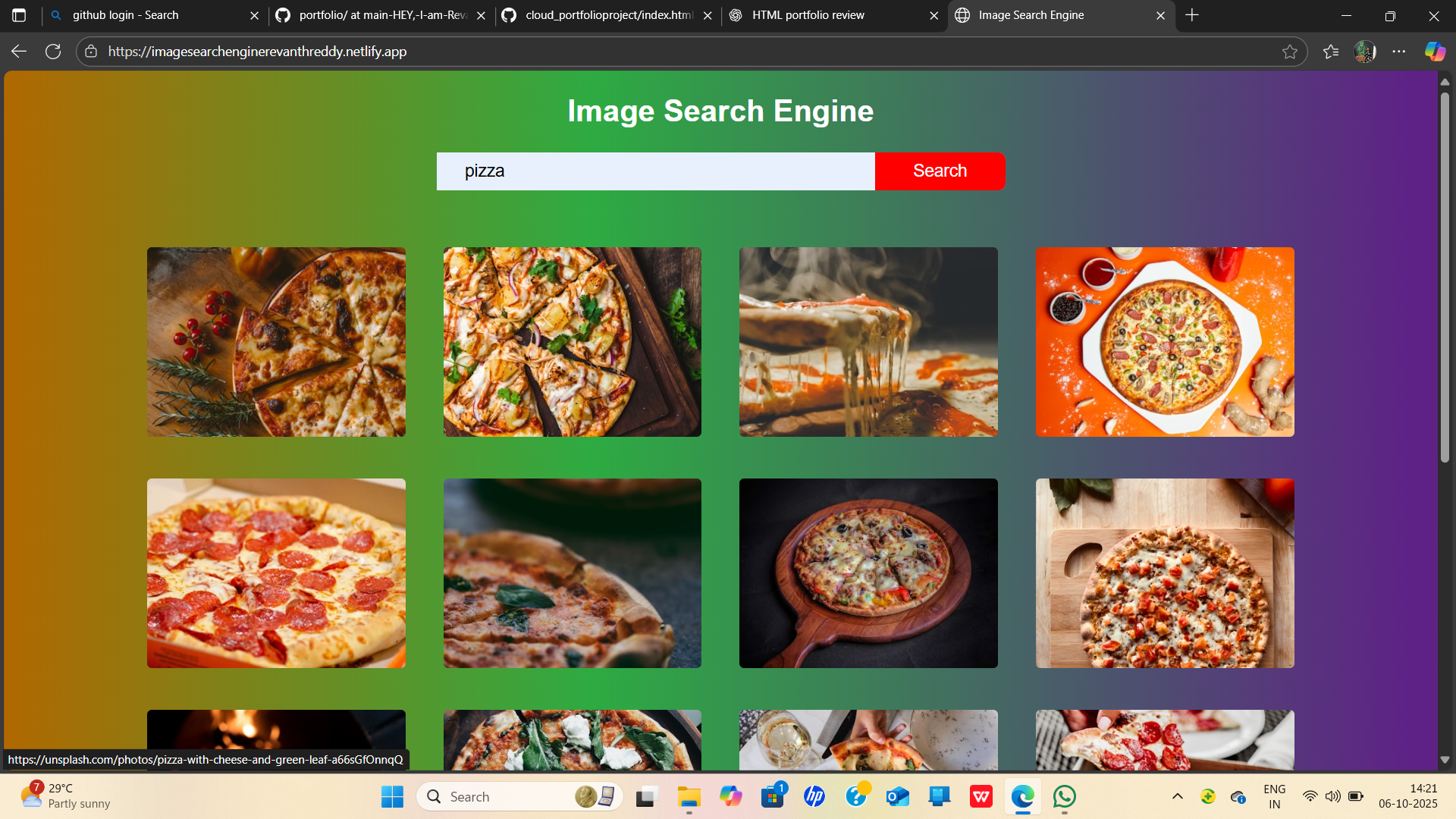Click the browser back arrow
The height and width of the screenshot is (819, 1456).
click(19, 52)
